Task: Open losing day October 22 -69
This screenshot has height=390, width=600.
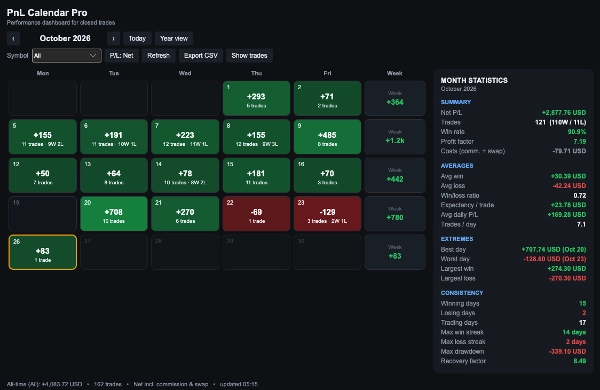Action: click(x=256, y=214)
